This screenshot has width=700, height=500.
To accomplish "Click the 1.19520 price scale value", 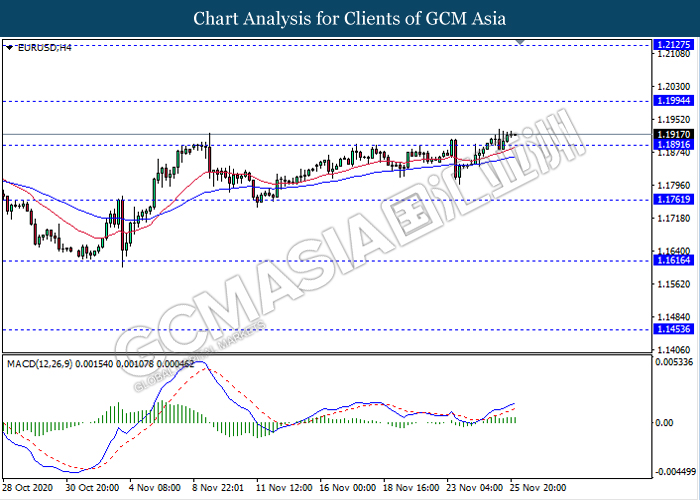I will click(x=674, y=120).
